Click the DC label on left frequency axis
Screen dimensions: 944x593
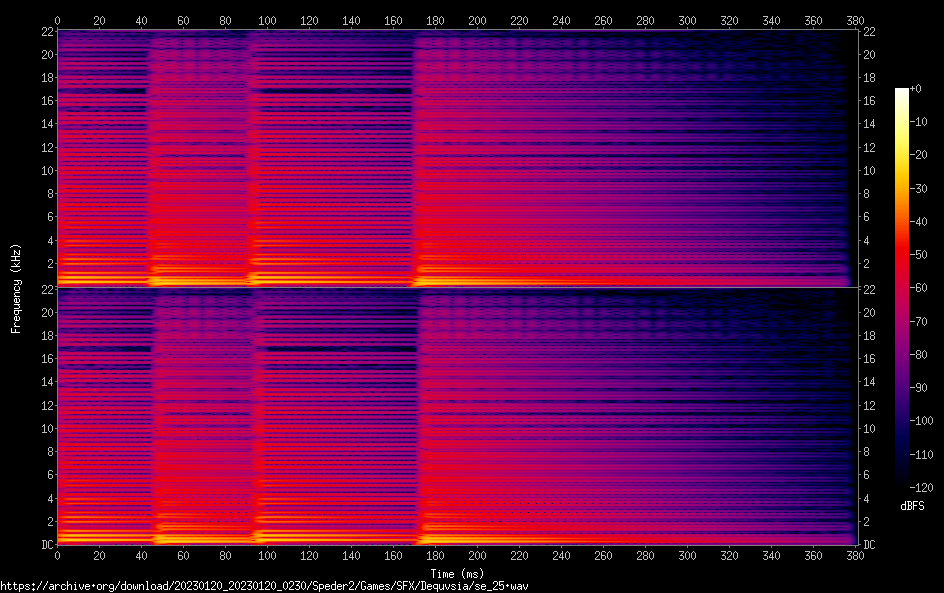(x=44, y=545)
